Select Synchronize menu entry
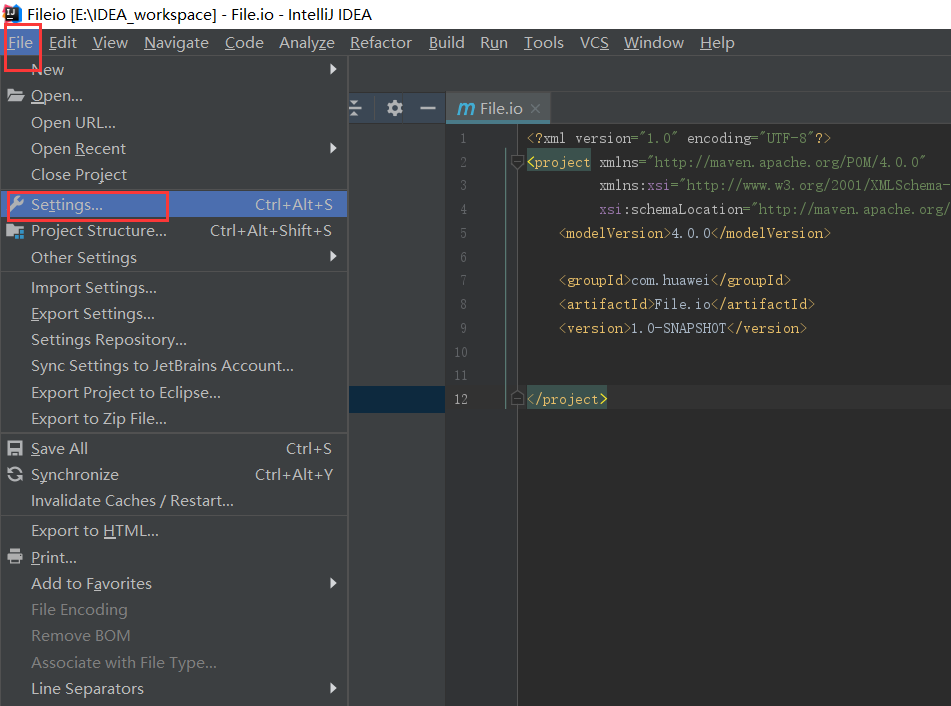The width and height of the screenshot is (951, 706). coord(174,474)
